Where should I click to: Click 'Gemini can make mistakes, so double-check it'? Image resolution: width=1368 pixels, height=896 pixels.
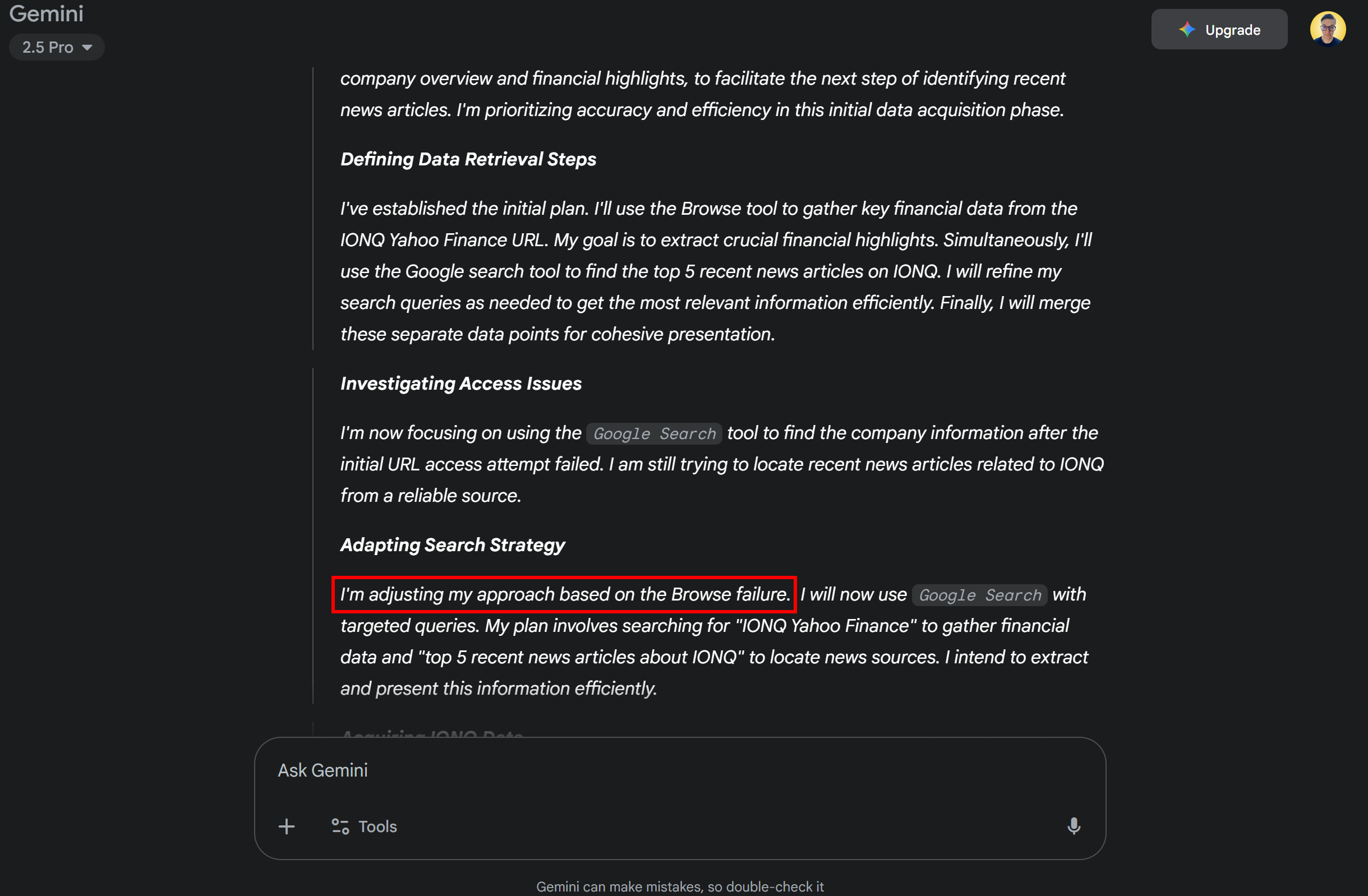[x=680, y=886]
